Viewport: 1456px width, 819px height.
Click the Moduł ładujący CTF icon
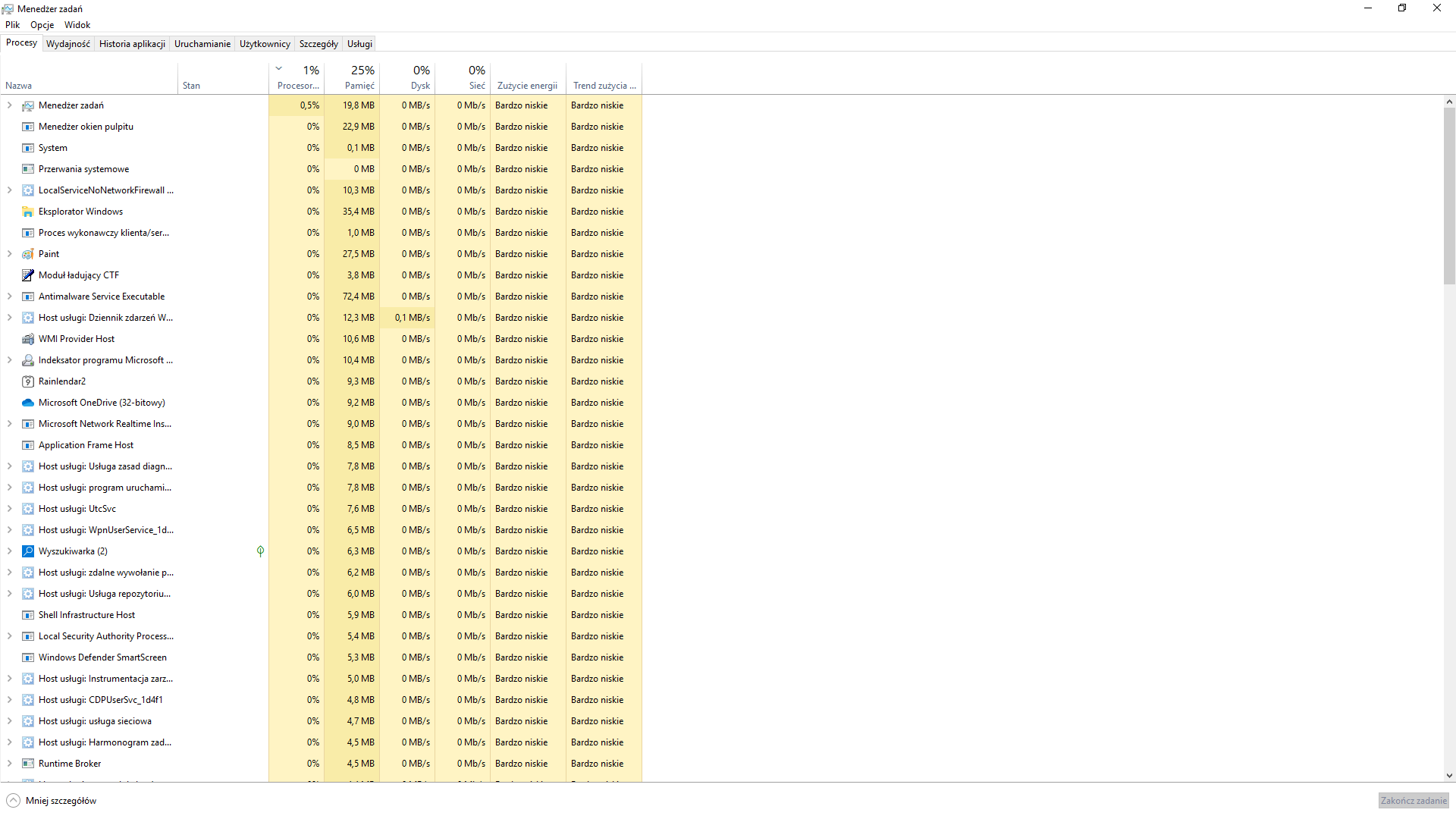[x=28, y=275]
